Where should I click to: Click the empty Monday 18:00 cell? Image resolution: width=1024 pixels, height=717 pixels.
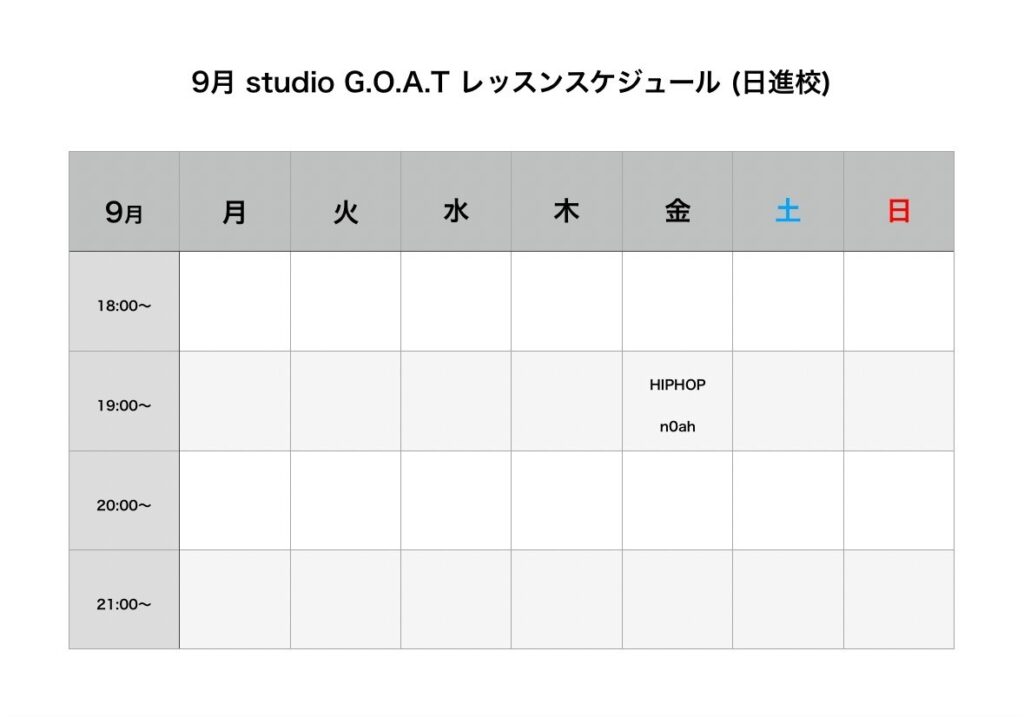235,301
